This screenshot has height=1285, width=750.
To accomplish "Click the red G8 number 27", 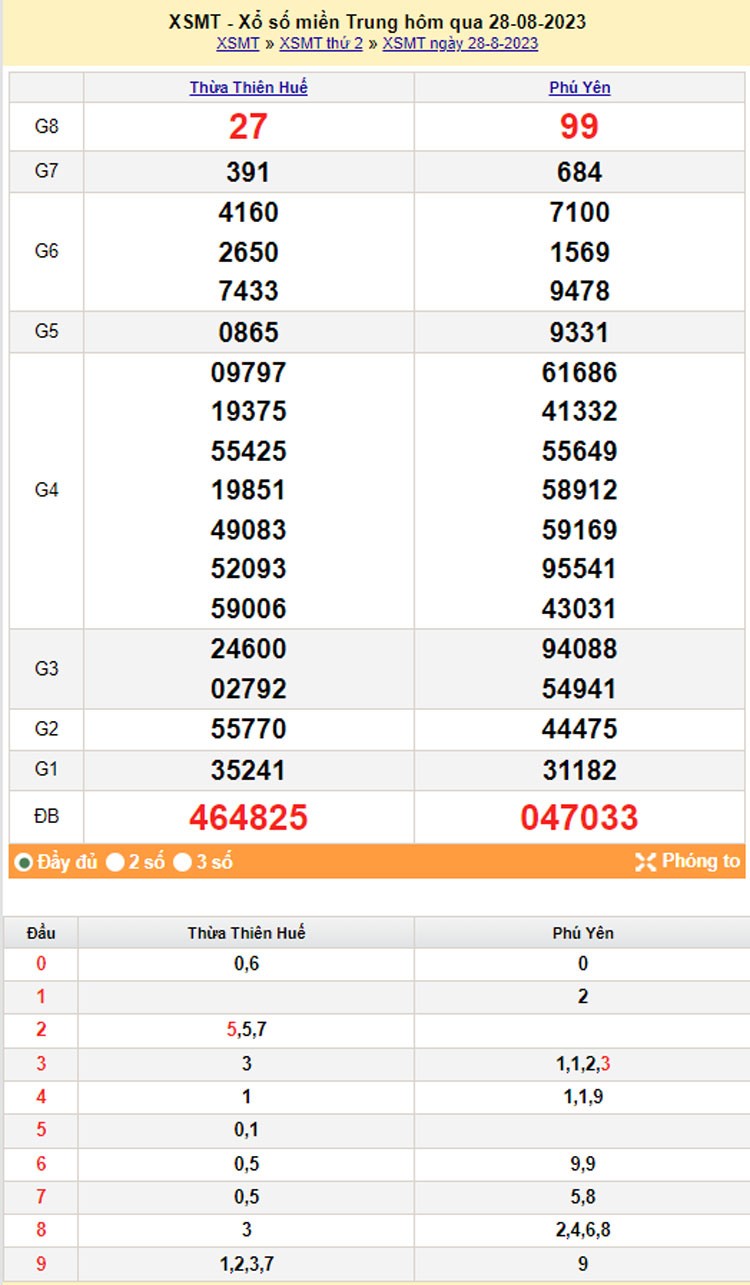I will [x=248, y=127].
